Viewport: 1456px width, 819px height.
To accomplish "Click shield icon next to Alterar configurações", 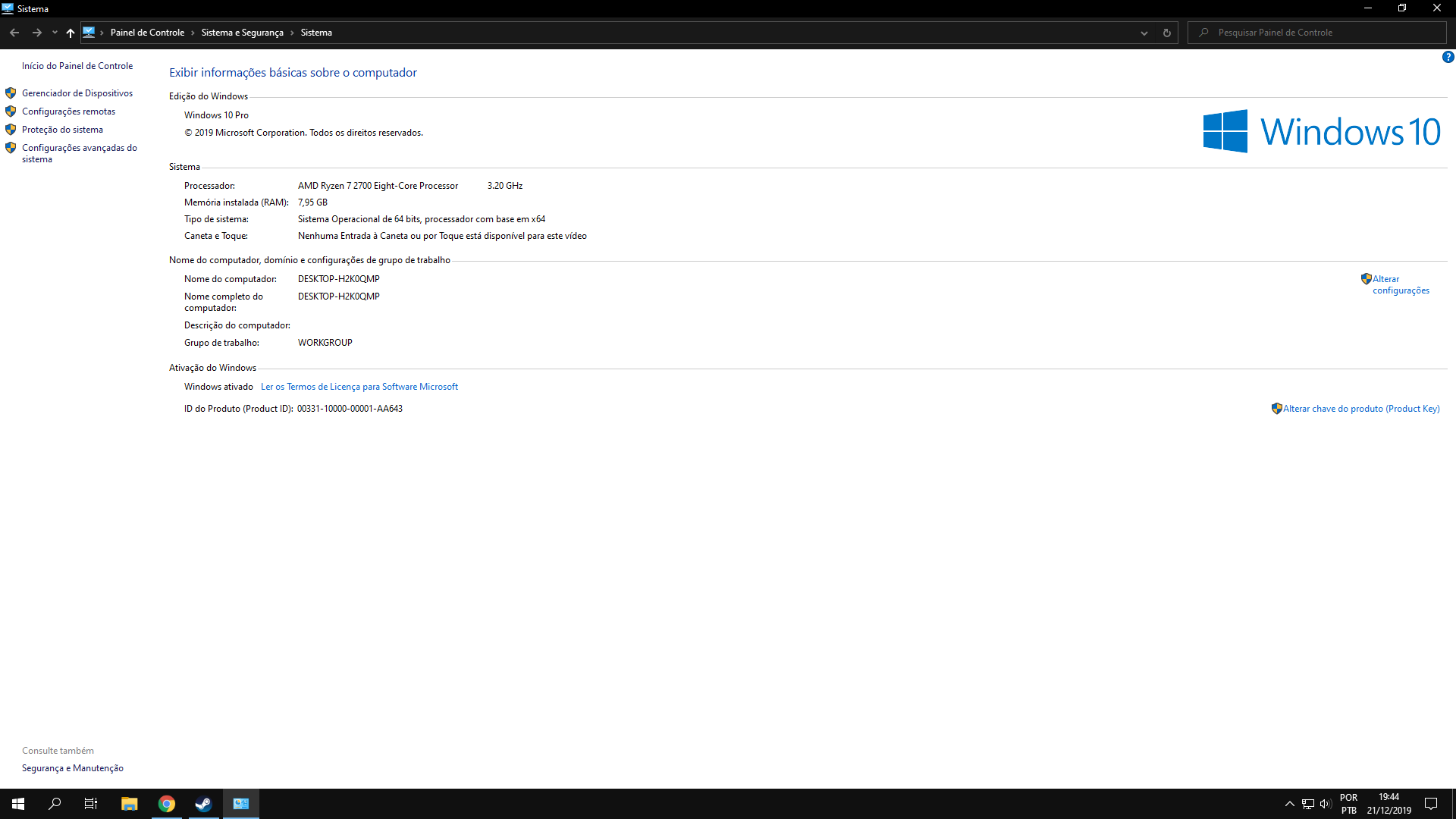I will pos(1367,279).
